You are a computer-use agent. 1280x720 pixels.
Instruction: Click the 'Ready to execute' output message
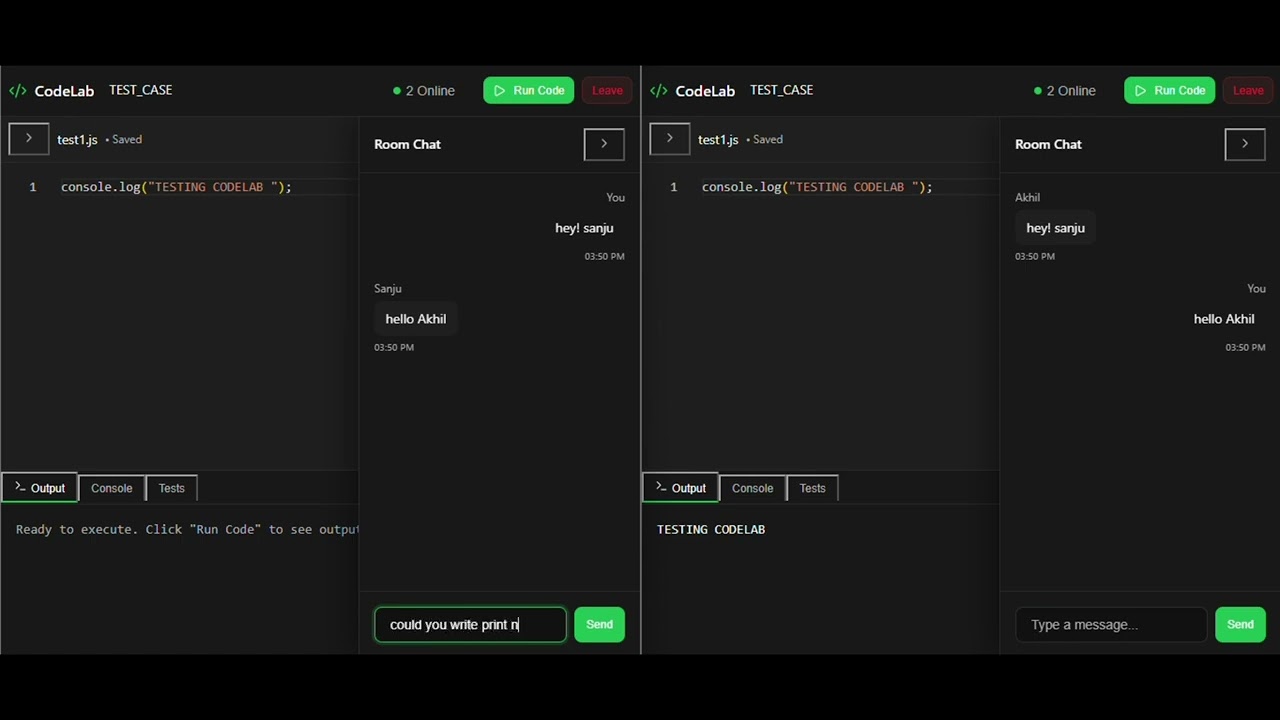coord(187,530)
